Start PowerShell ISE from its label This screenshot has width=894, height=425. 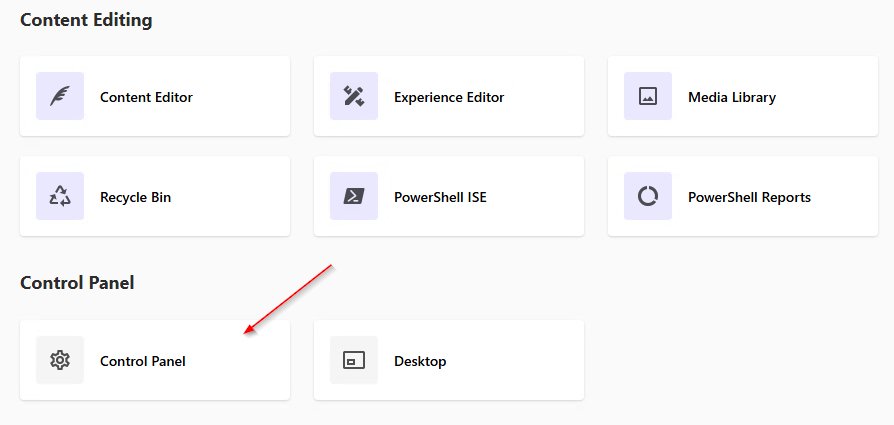tap(440, 198)
